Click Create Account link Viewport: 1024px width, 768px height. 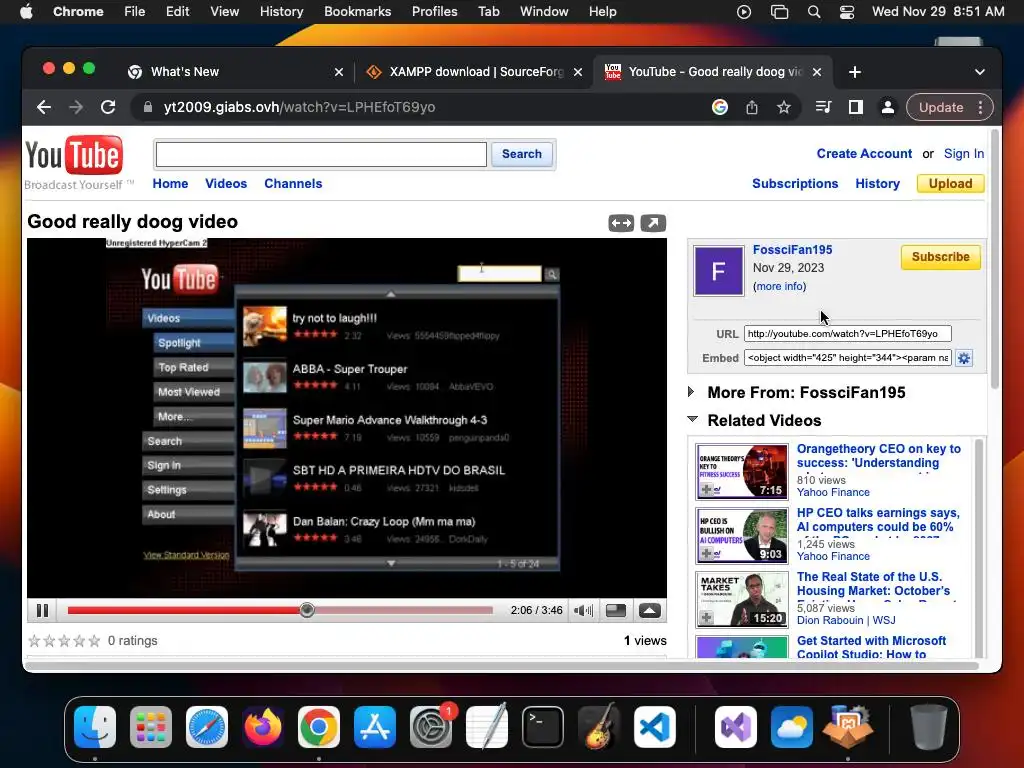pyautogui.click(x=864, y=153)
